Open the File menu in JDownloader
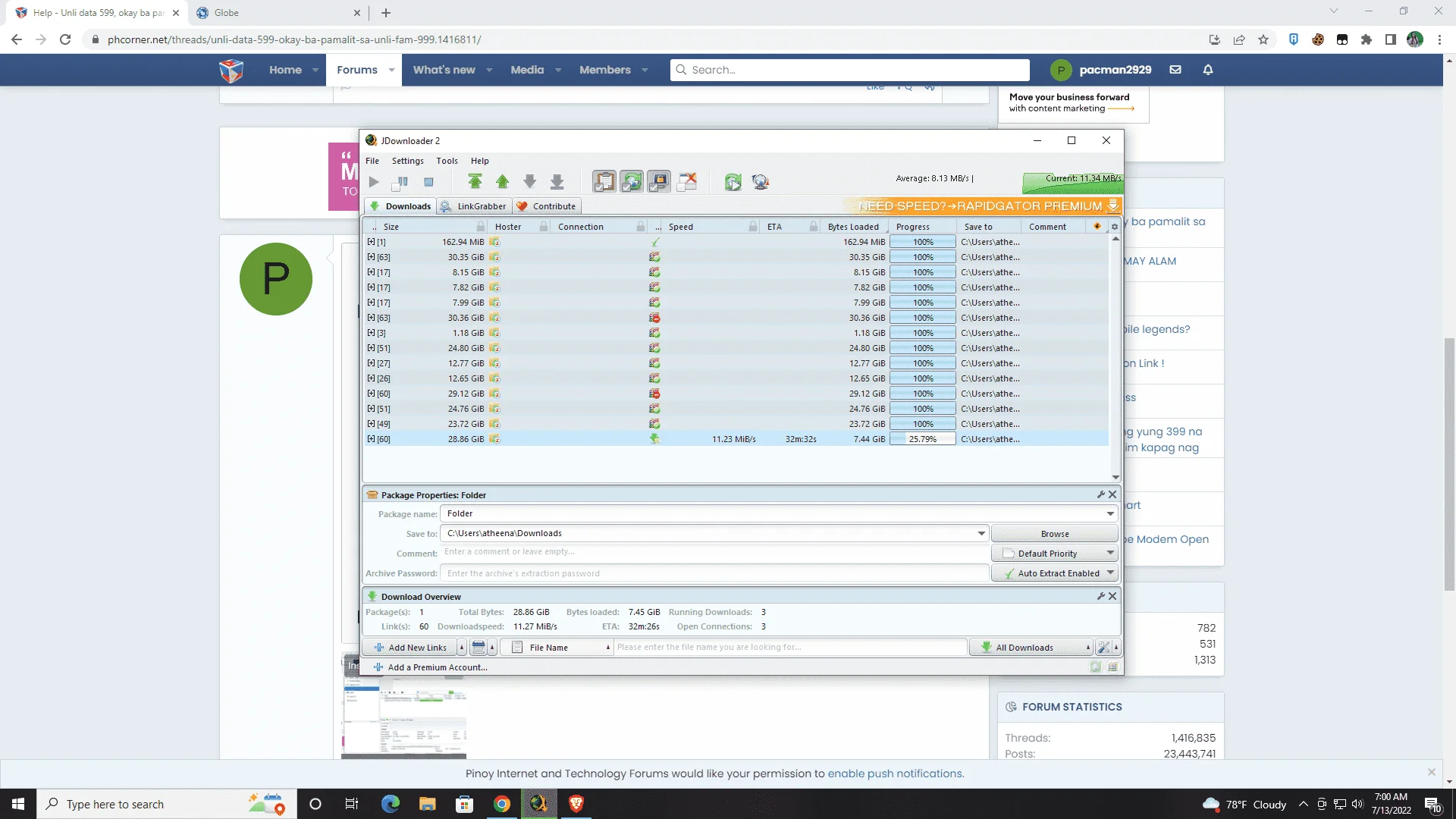The image size is (1456, 819). [x=372, y=161]
